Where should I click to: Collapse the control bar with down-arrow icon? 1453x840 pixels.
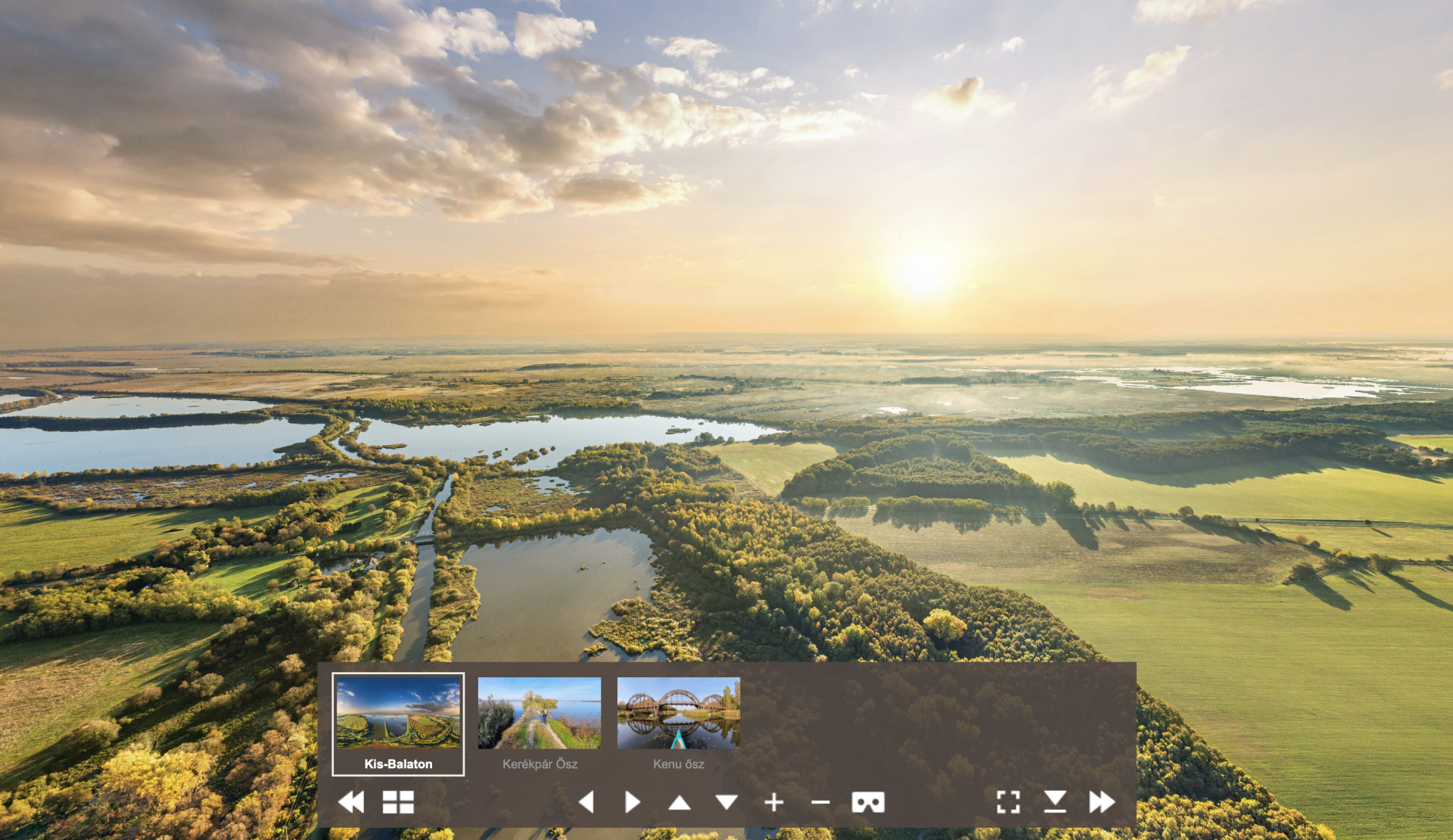(x=1055, y=802)
